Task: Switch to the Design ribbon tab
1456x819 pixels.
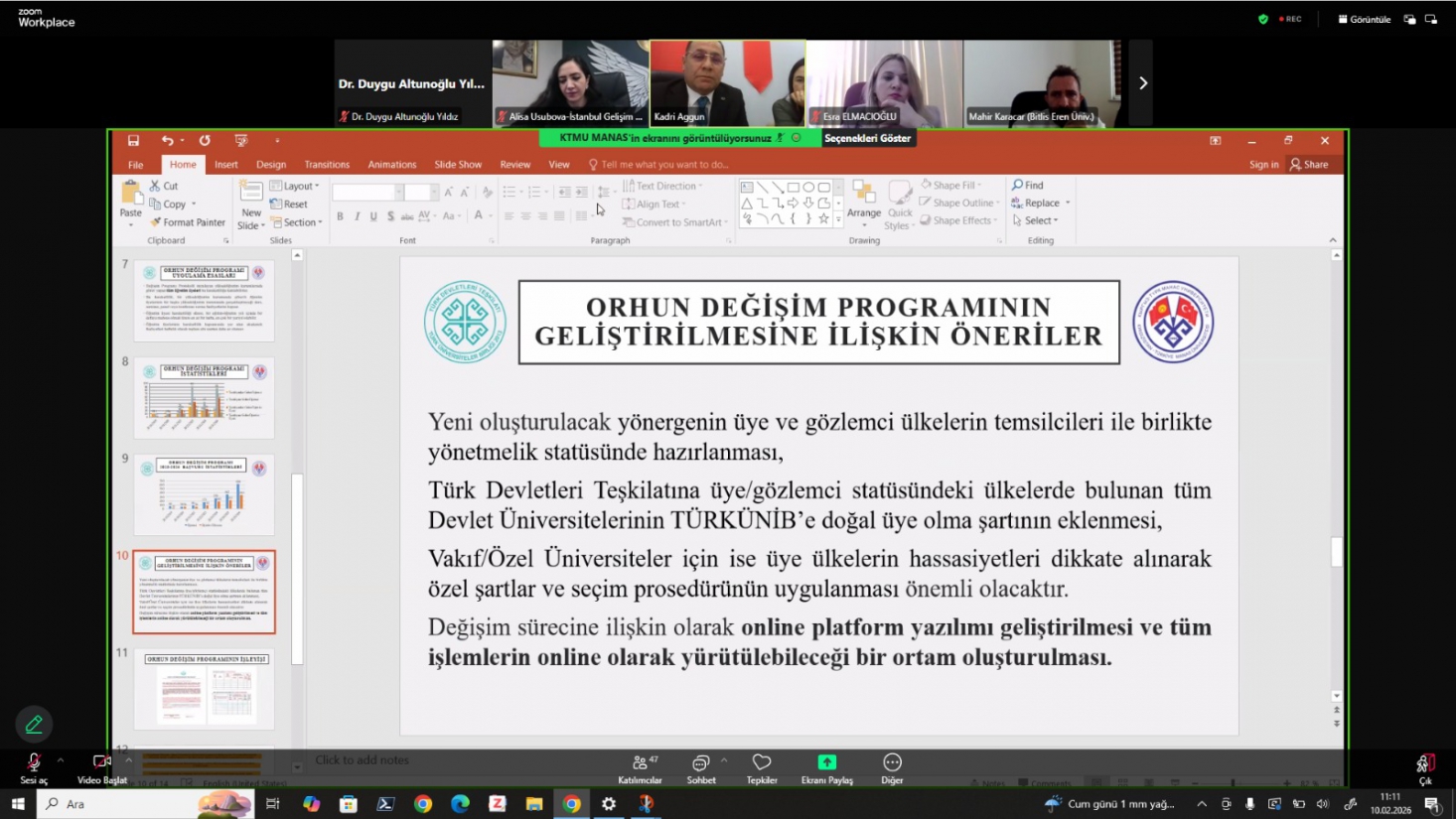Action: click(x=270, y=165)
